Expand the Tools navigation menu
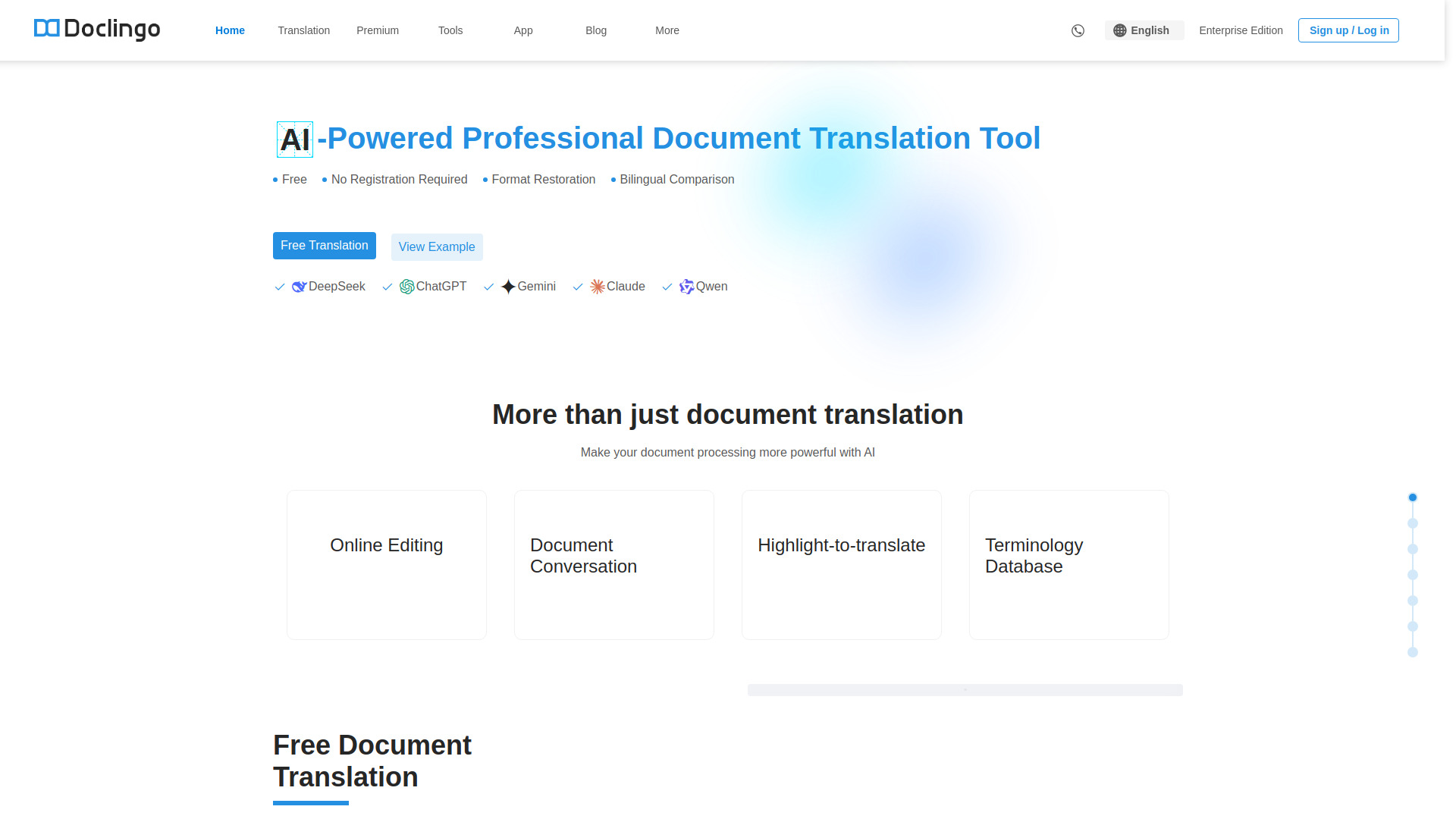The image size is (1456, 819). [450, 30]
